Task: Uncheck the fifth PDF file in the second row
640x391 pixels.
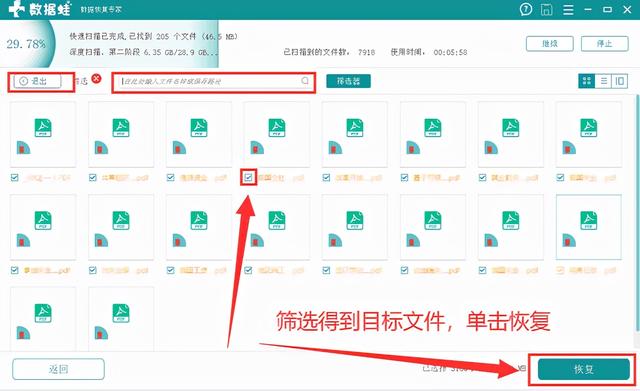Action: [326, 270]
